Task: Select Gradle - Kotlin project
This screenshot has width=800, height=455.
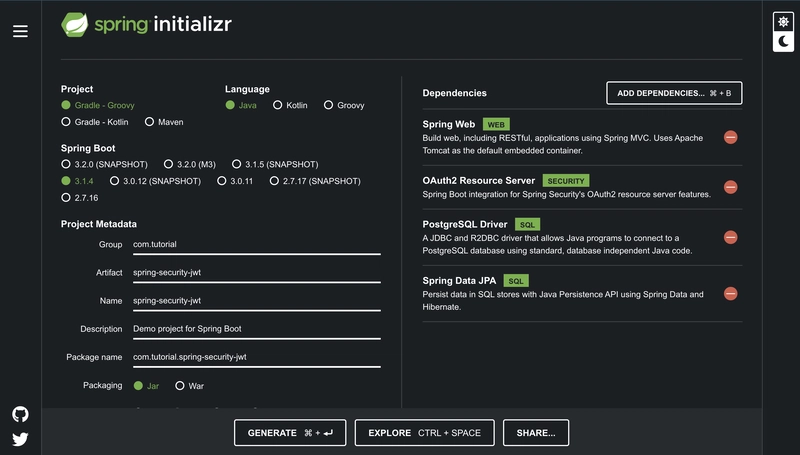Action: pyautogui.click(x=94, y=122)
